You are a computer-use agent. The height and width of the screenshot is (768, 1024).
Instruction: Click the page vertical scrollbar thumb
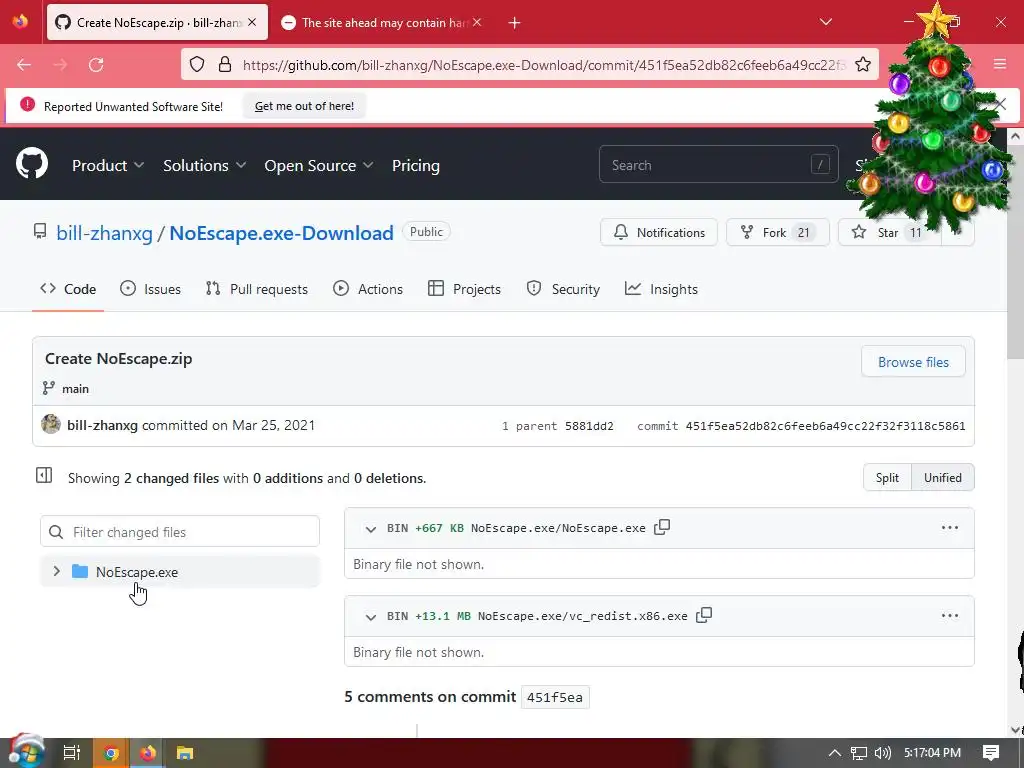coord(1014,251)
